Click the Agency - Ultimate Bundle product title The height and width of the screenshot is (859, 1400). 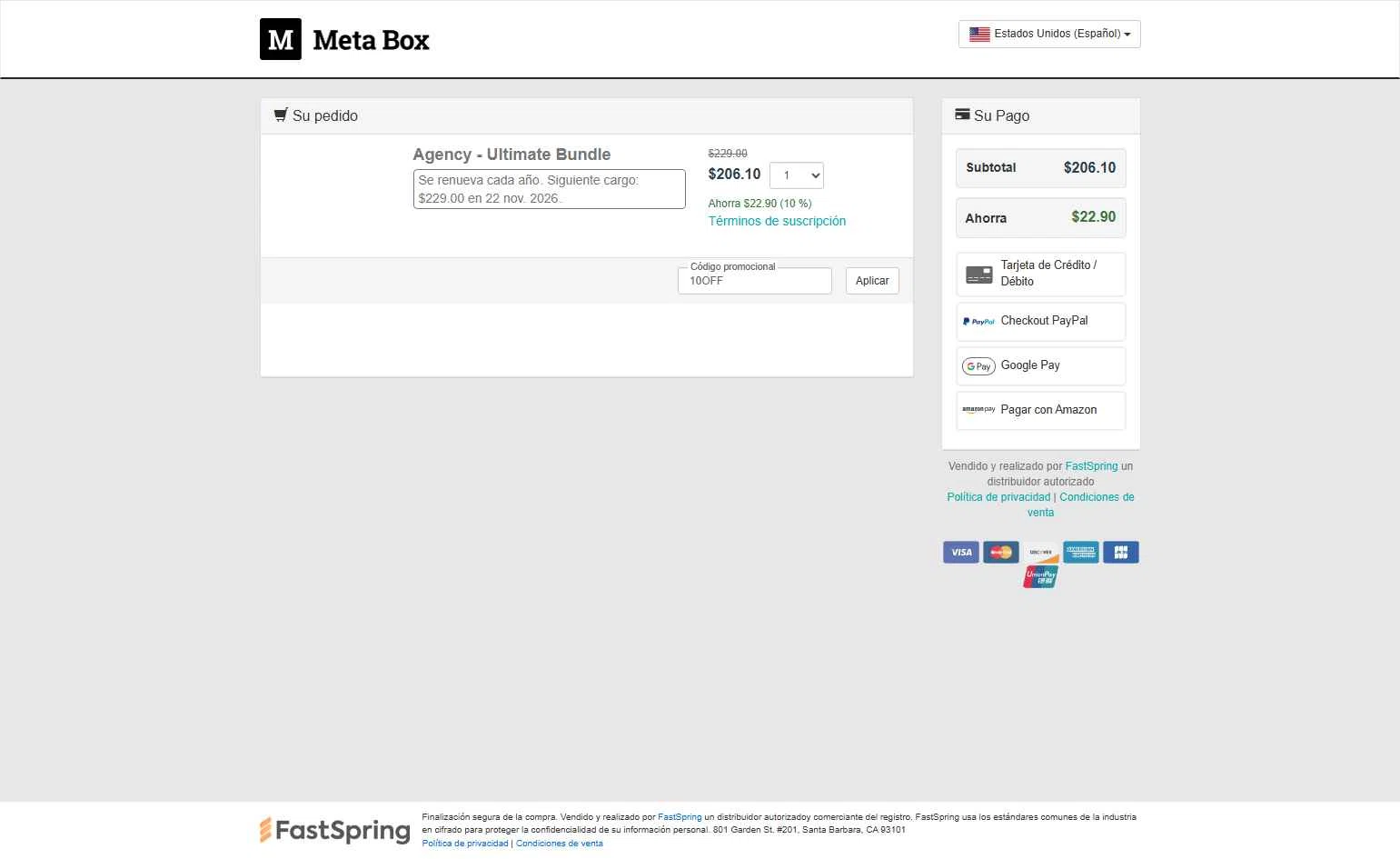pos(511,155)
